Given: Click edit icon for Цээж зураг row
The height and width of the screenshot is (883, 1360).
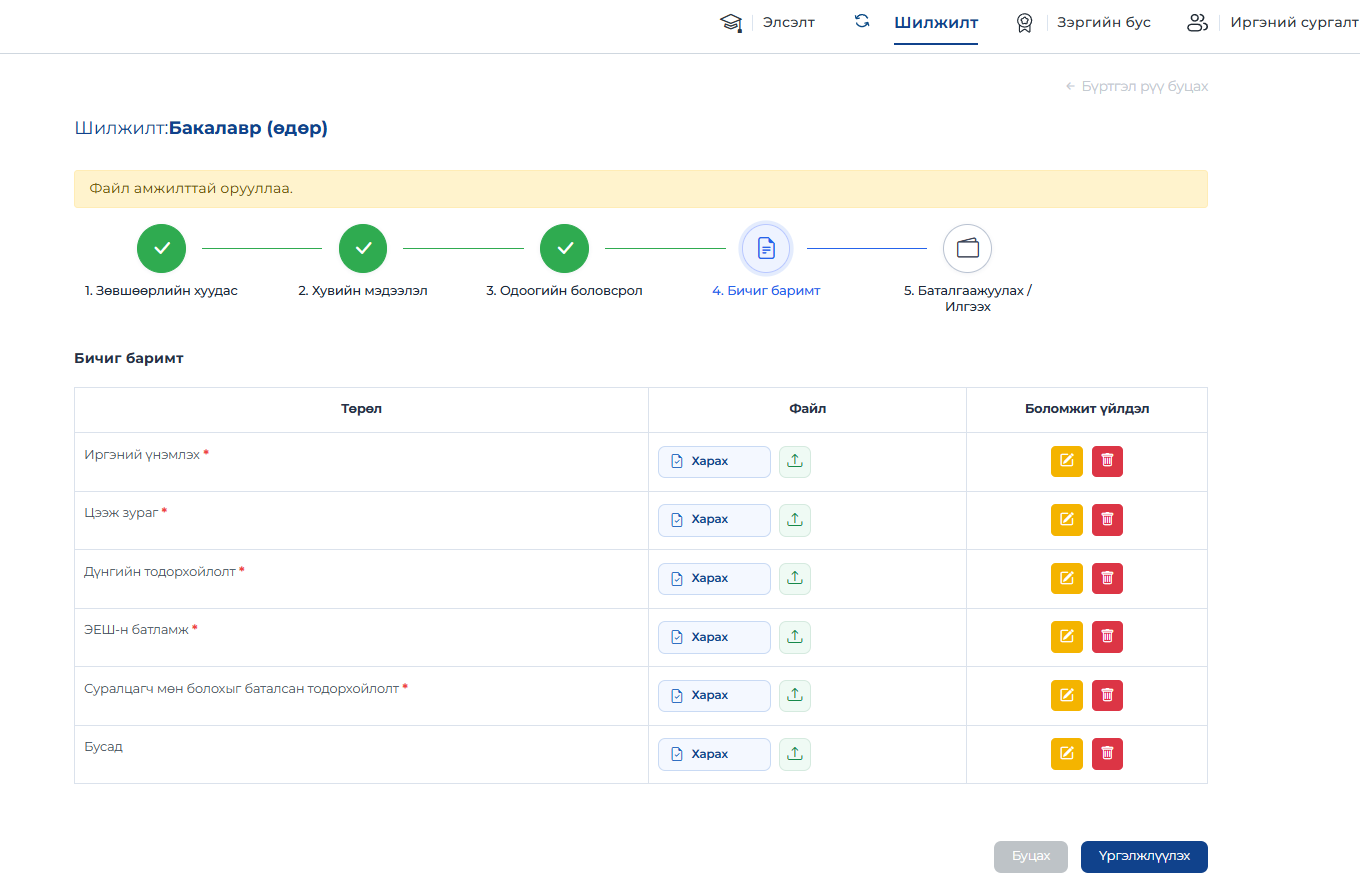Looking at the screenshot, I should click(1067, 520).
